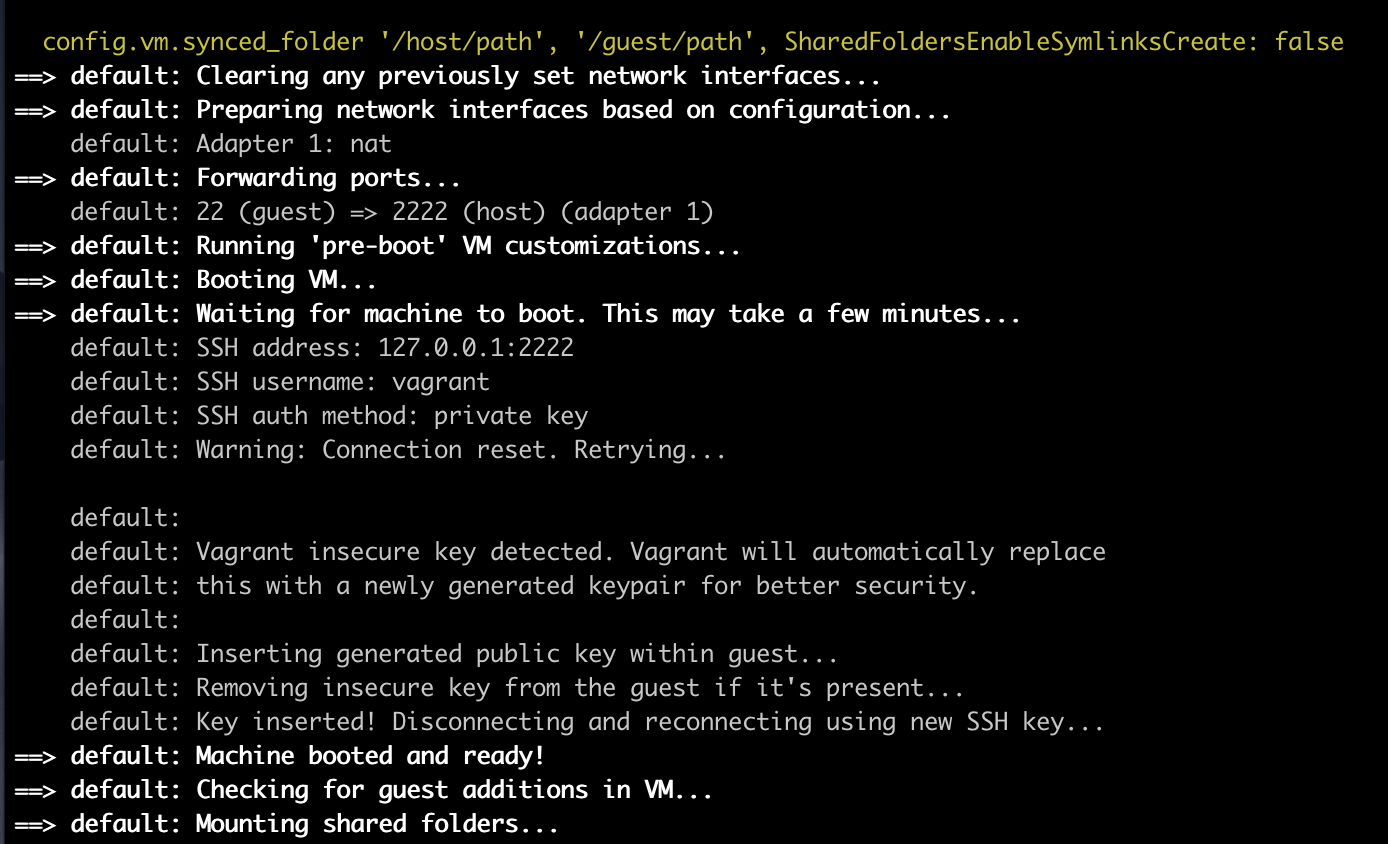Image resolution: width=1388 pixels, height=844 pixels.
Task: Click the 'Mounting shared folders...' line
Action: [287, 824]
